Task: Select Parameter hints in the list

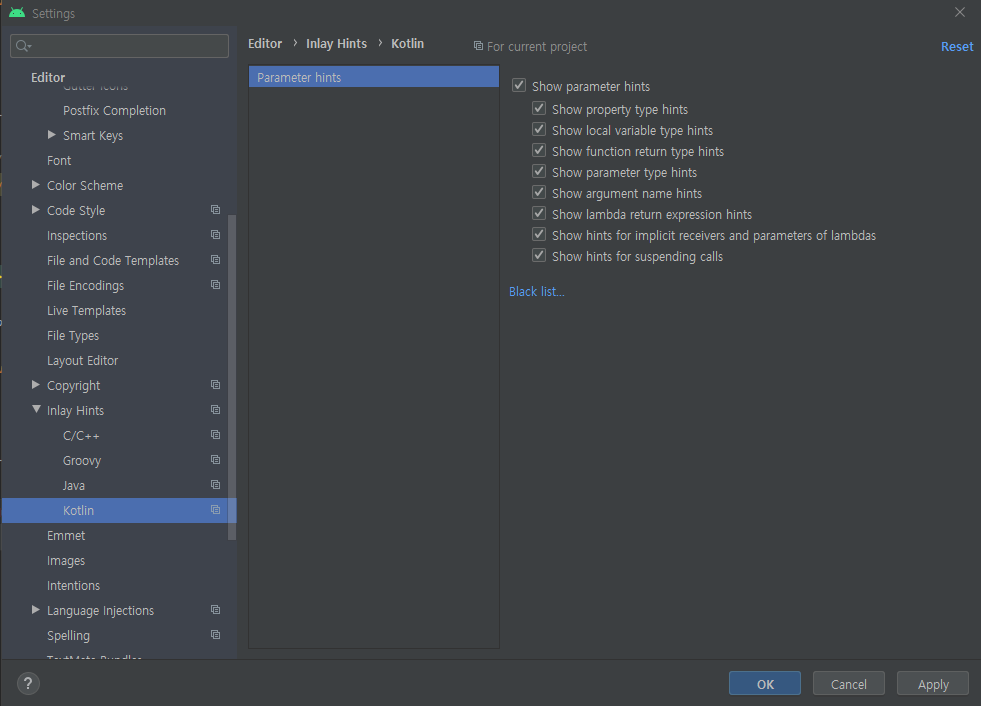Action: click(374, 77)
